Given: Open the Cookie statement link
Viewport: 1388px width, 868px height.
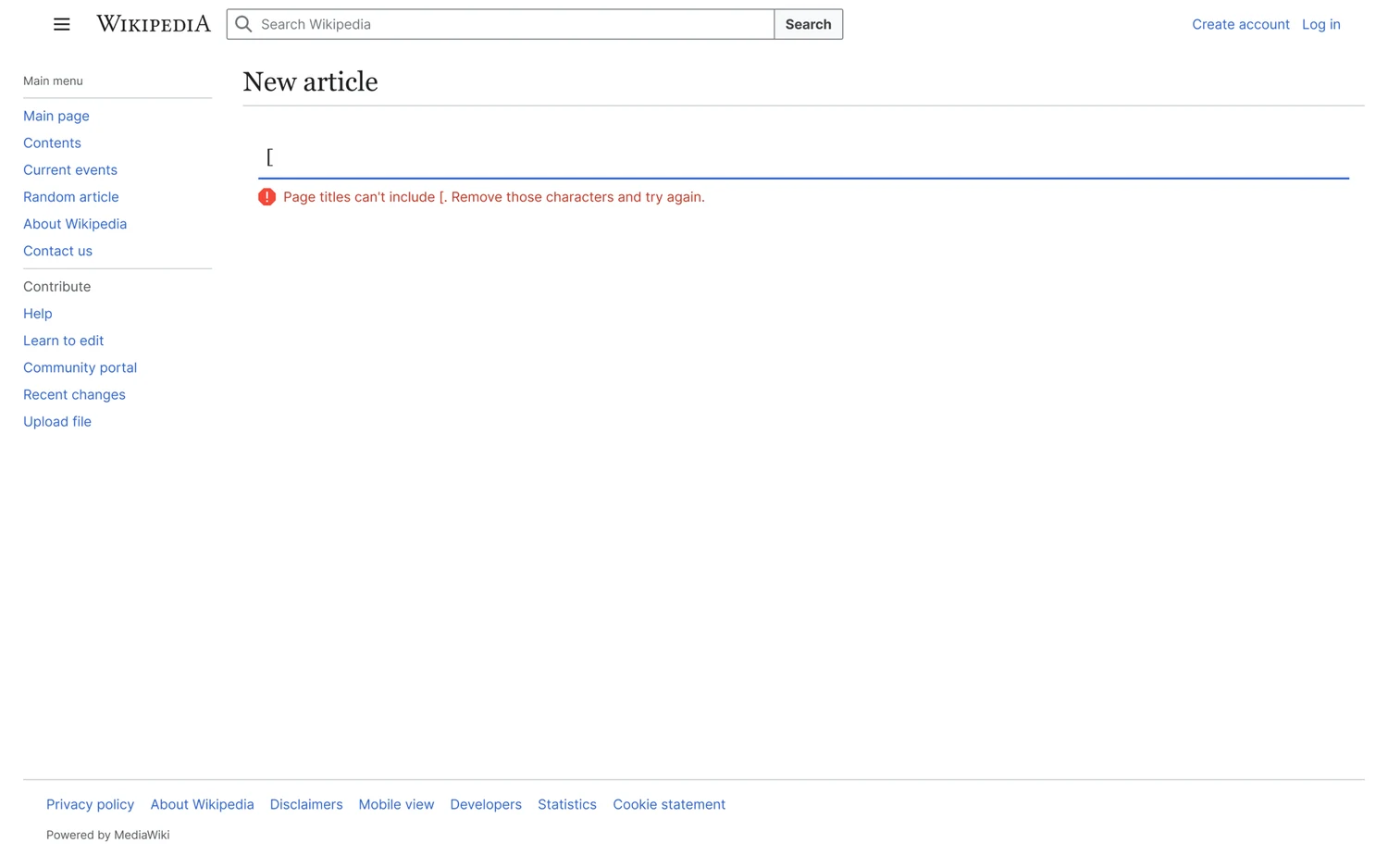Looking at the screenshot, I should pyautogui.click(x=669, y=804).
